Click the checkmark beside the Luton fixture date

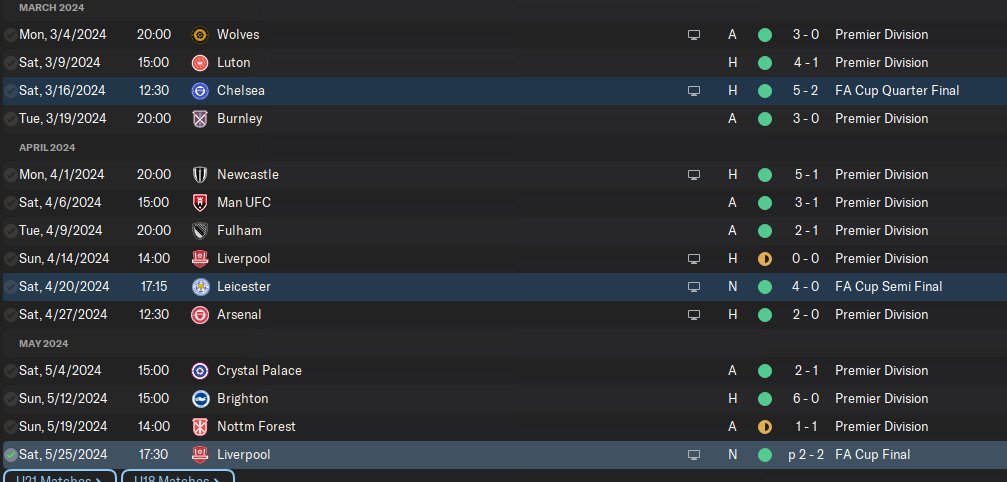point(10,63)
